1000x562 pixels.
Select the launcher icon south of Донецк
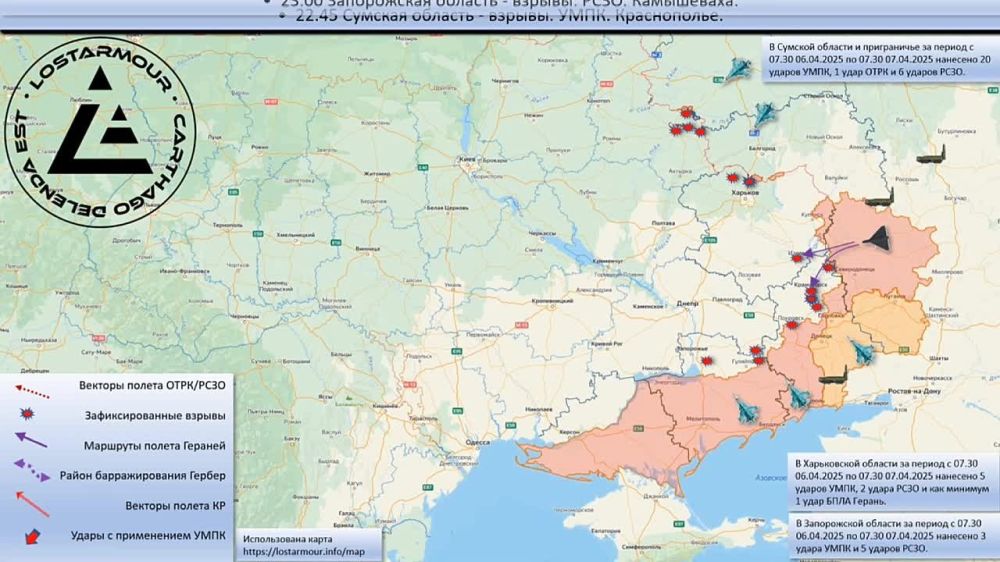pos(833,377)
